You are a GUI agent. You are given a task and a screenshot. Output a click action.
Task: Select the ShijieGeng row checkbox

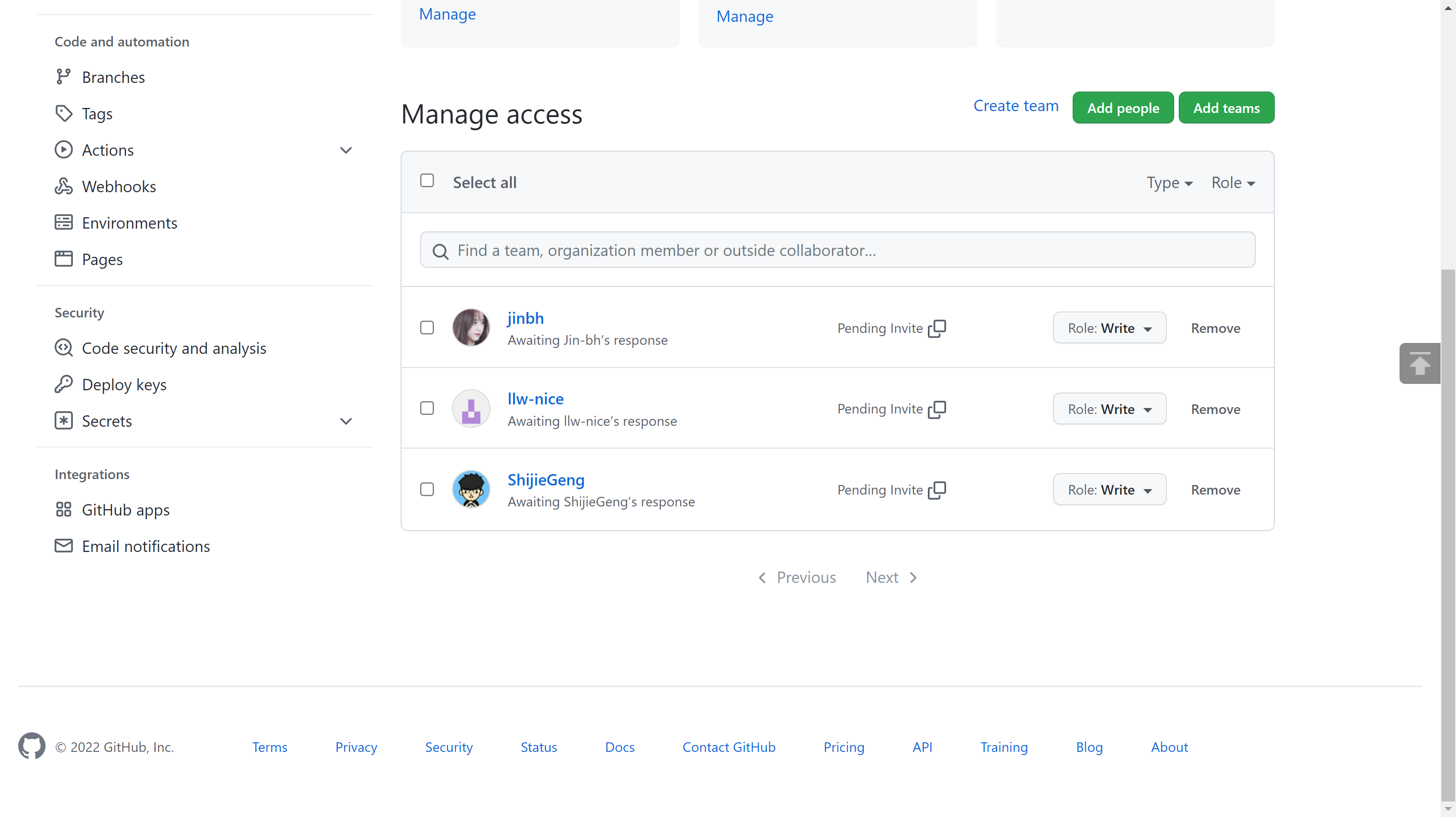428,489
